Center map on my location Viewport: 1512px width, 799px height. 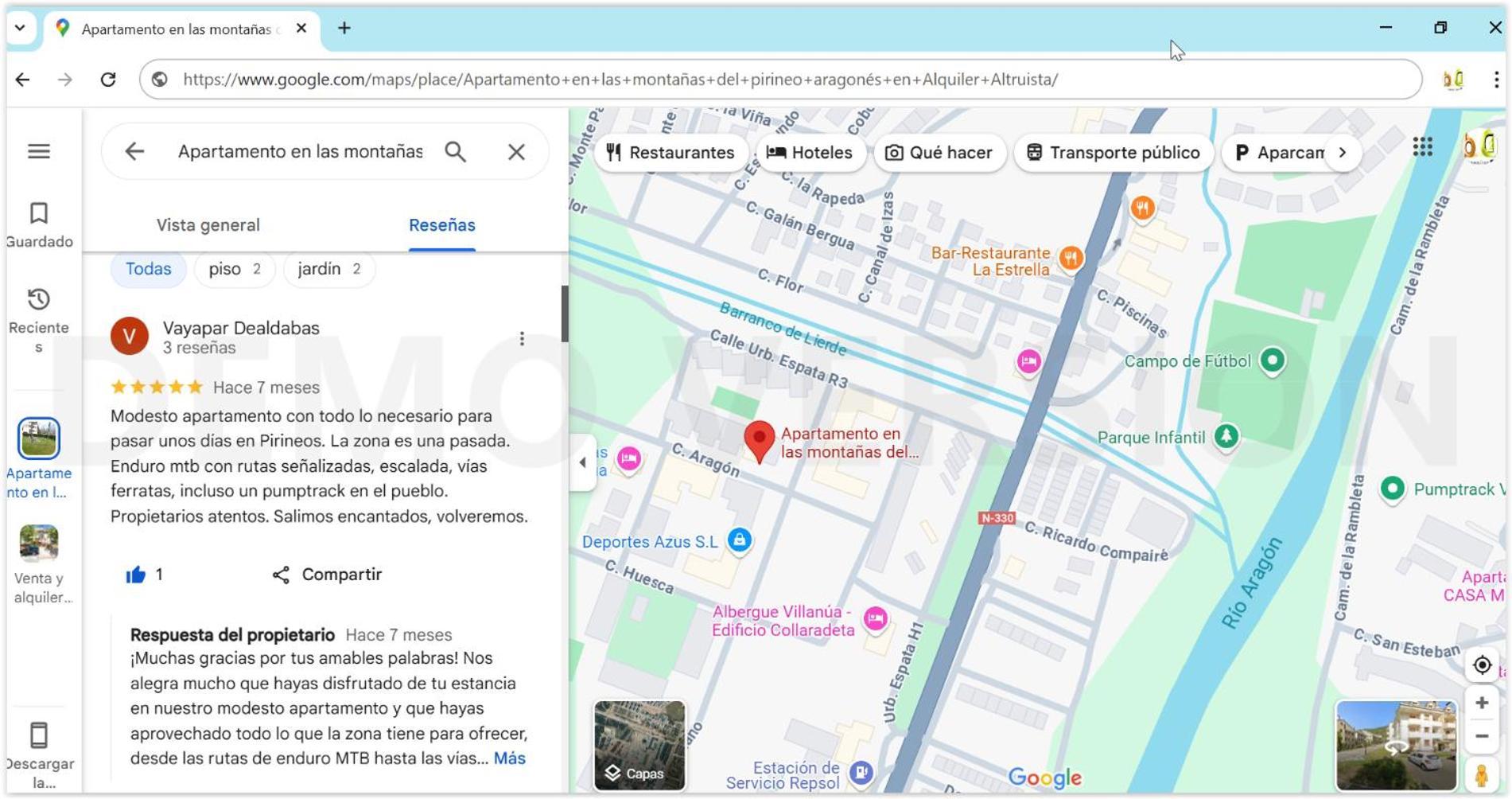click(x=1482, y=665)
